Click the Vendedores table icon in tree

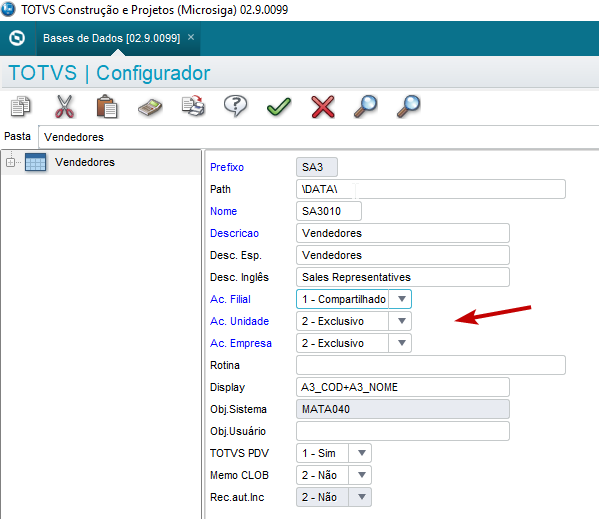pos(36,162)
